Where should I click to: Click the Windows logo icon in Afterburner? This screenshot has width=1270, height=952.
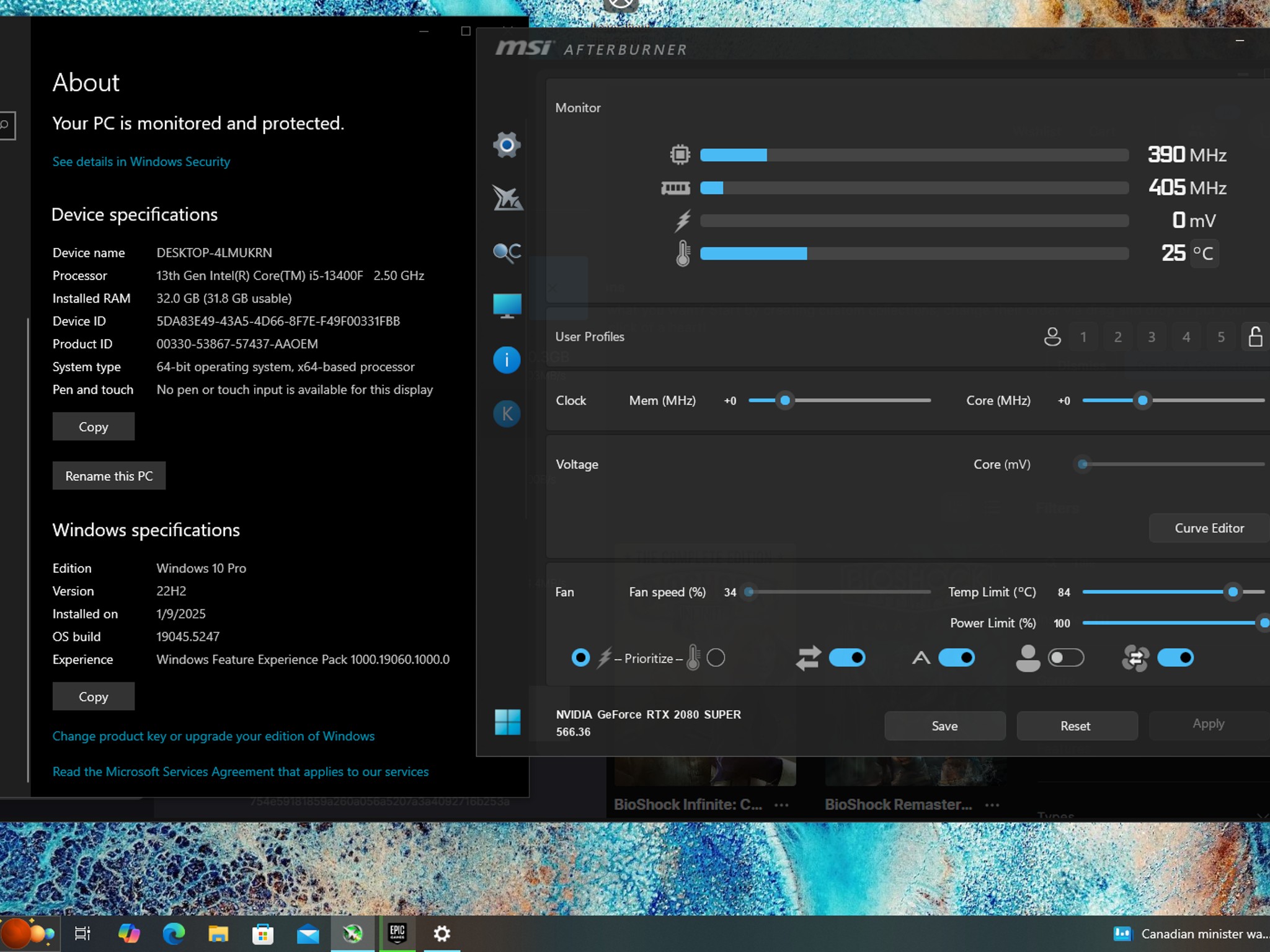(507, 722)
